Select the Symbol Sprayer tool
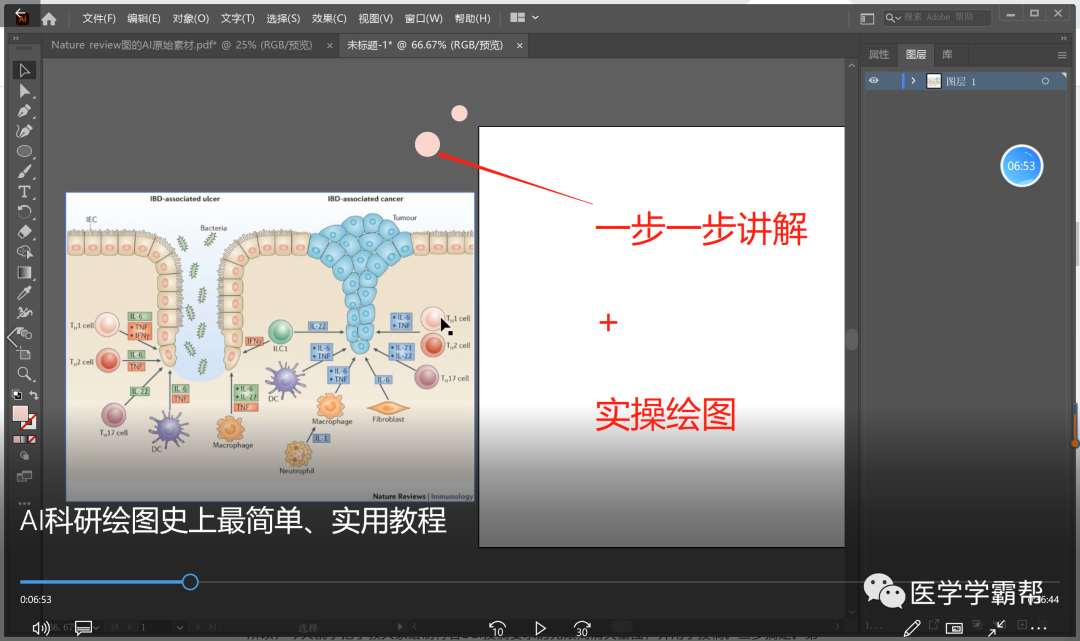 pos(24,313)
